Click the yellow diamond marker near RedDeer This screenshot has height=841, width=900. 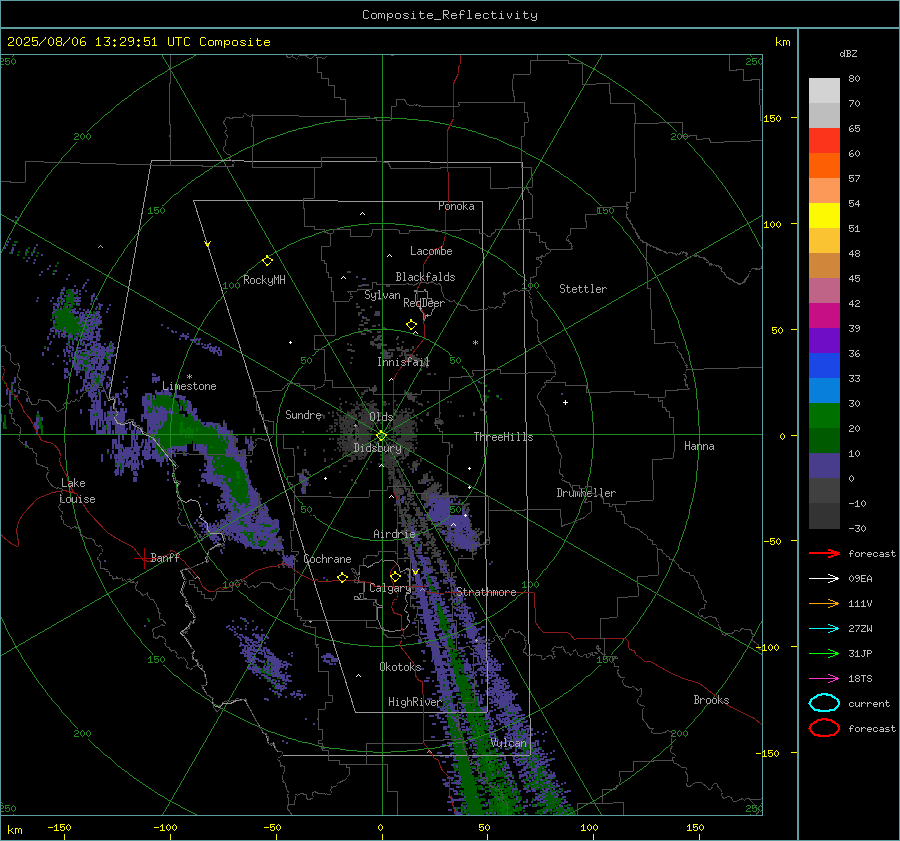pyautogui.click(x=411, y=325)
